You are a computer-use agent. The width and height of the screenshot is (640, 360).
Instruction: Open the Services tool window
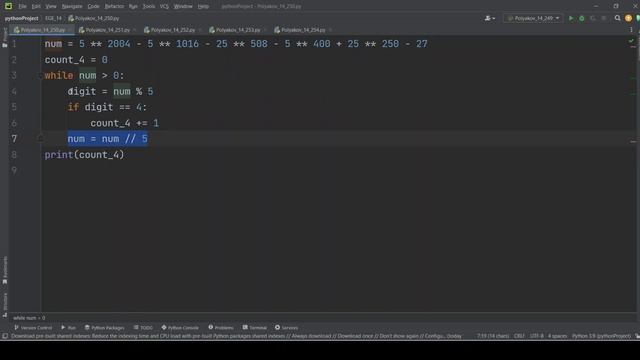(x=287, y=328)
